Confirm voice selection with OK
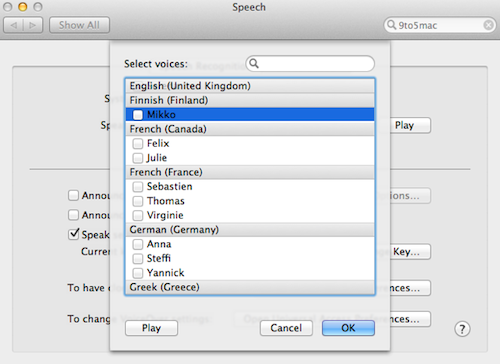 tap(348, 328)
